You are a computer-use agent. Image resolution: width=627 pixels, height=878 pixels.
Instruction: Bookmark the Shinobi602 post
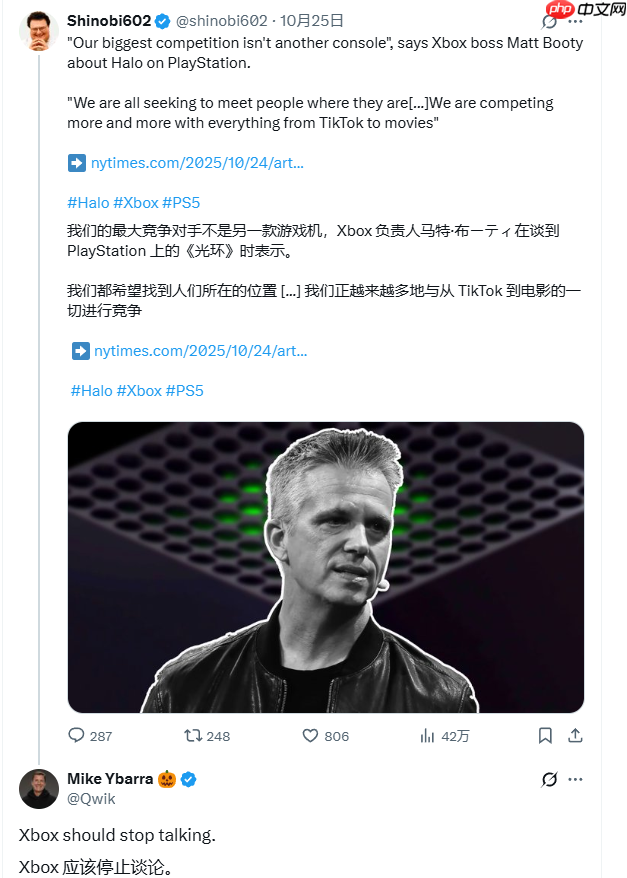(x=545, y=735)
